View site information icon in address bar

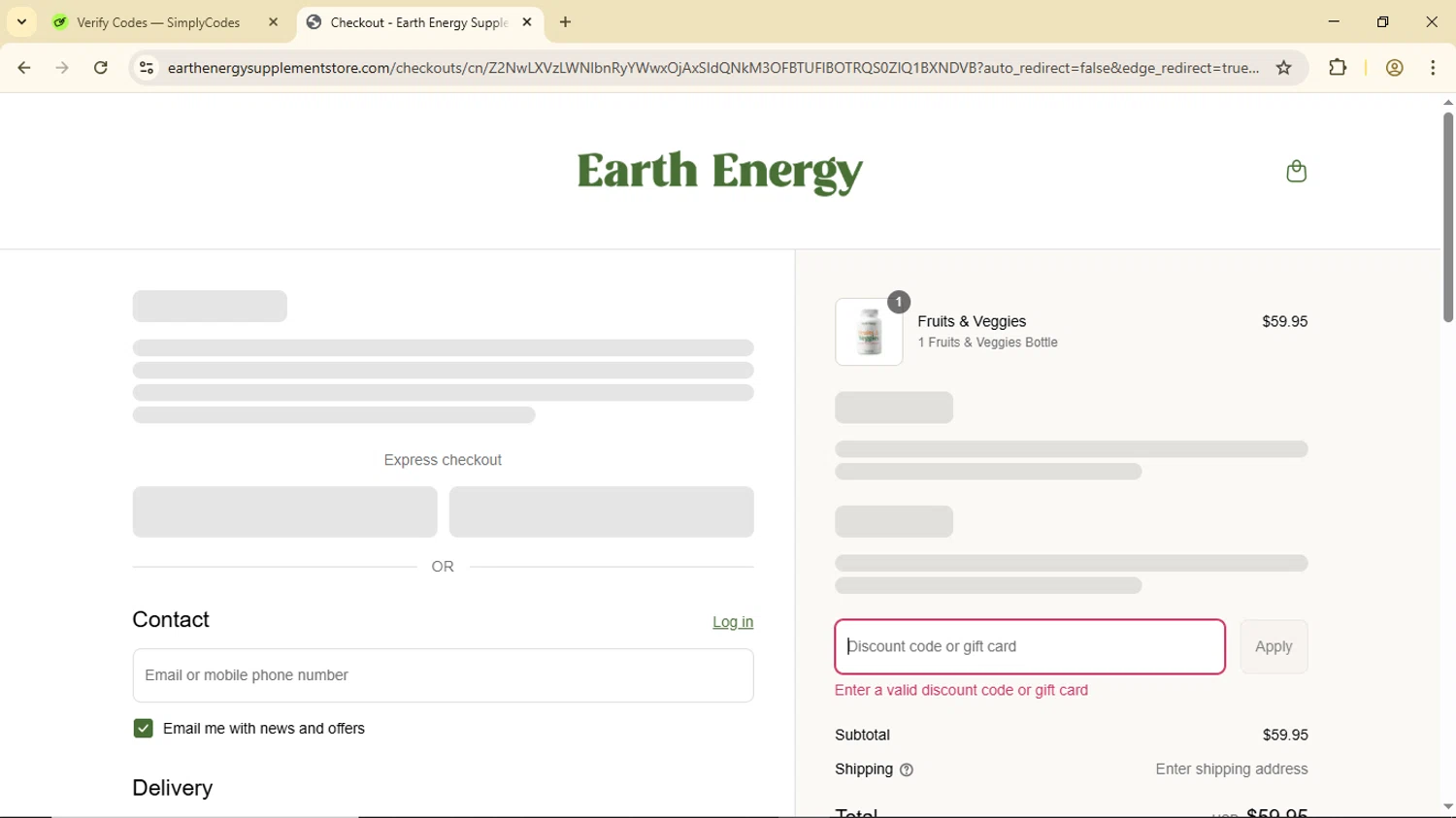click(147, 68)
